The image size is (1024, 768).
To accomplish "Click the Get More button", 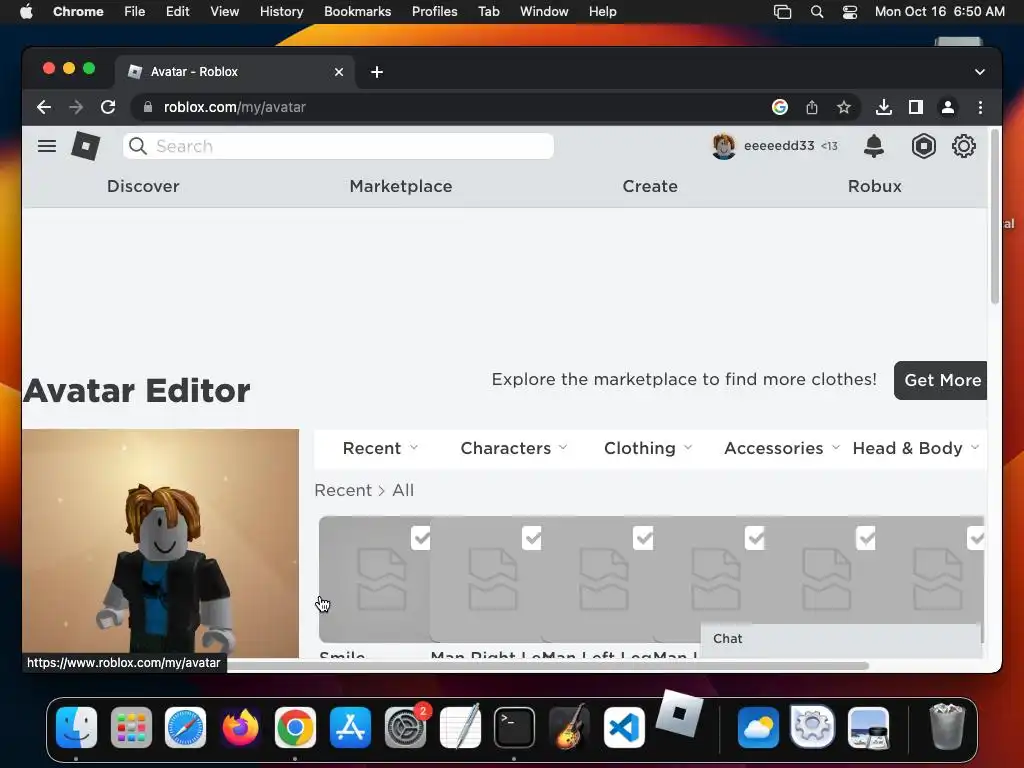I will click(940, 380).
